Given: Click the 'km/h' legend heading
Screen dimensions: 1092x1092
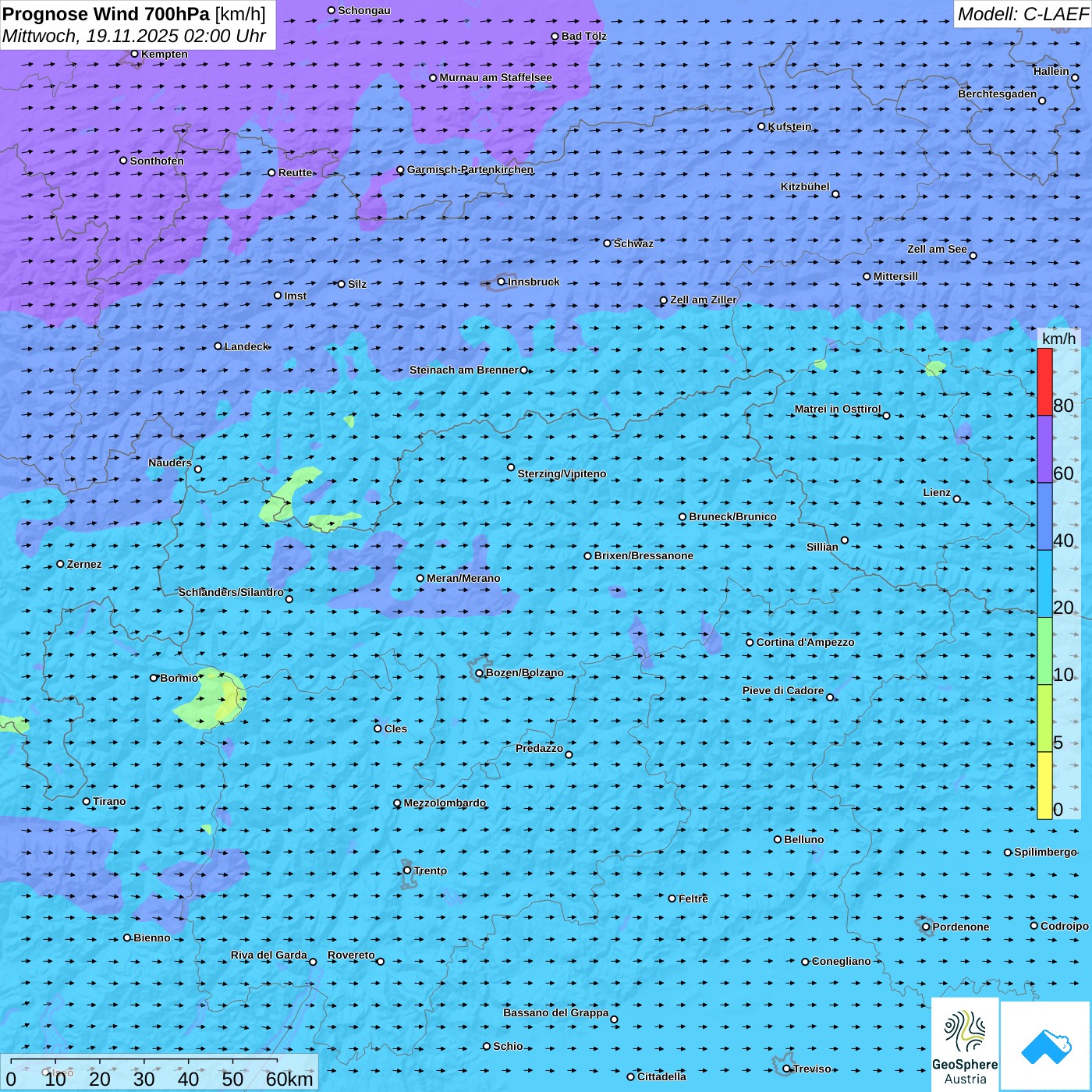Looking at the screenshot, I should click(x=1058, y=339).
